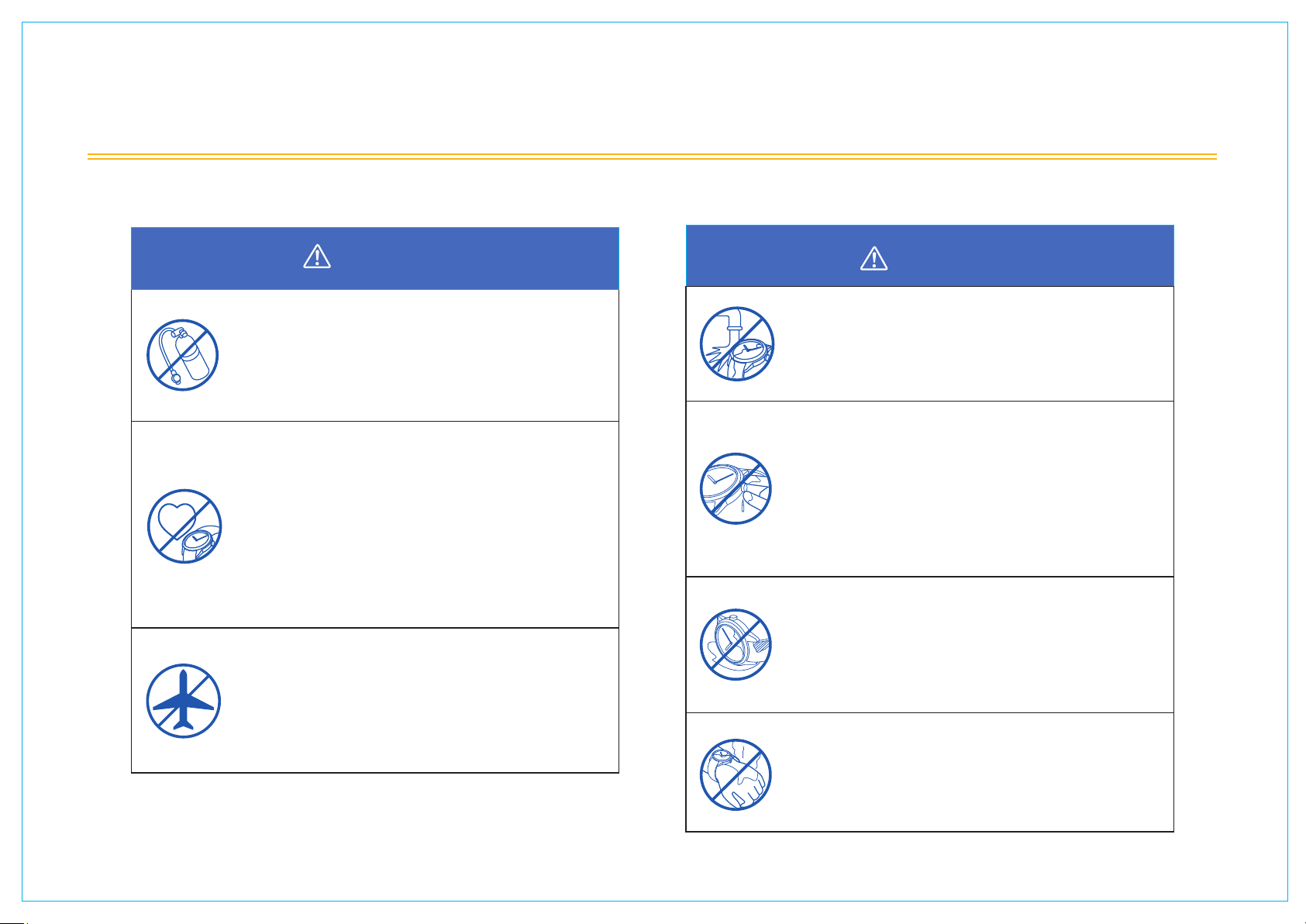Select the empty cell beside brush icon

(978, 645)
